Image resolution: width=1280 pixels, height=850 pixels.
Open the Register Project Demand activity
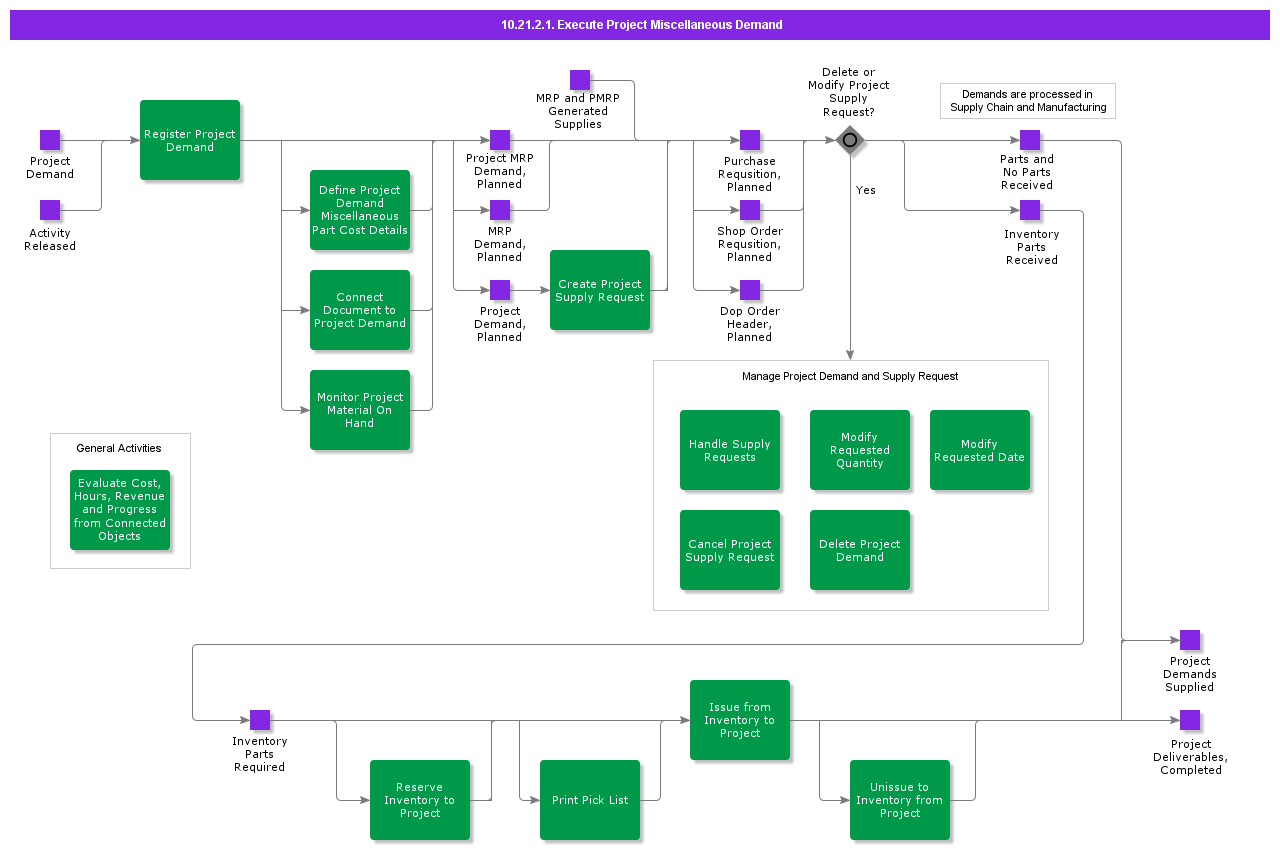(190, 140)
